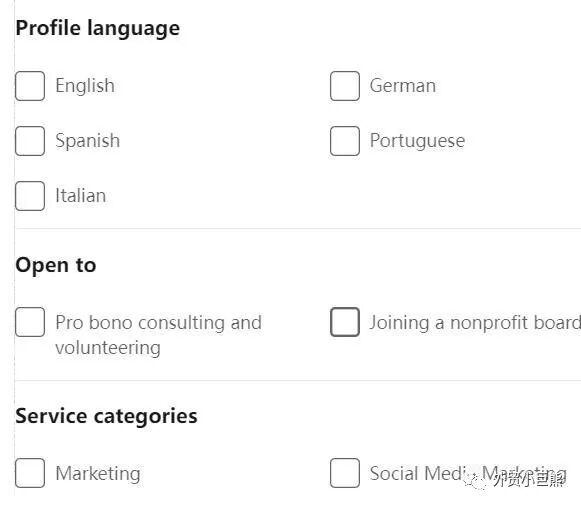Click the Spanish label text
The height and width of the screenshot is (506, 581).
coord(88,141)
